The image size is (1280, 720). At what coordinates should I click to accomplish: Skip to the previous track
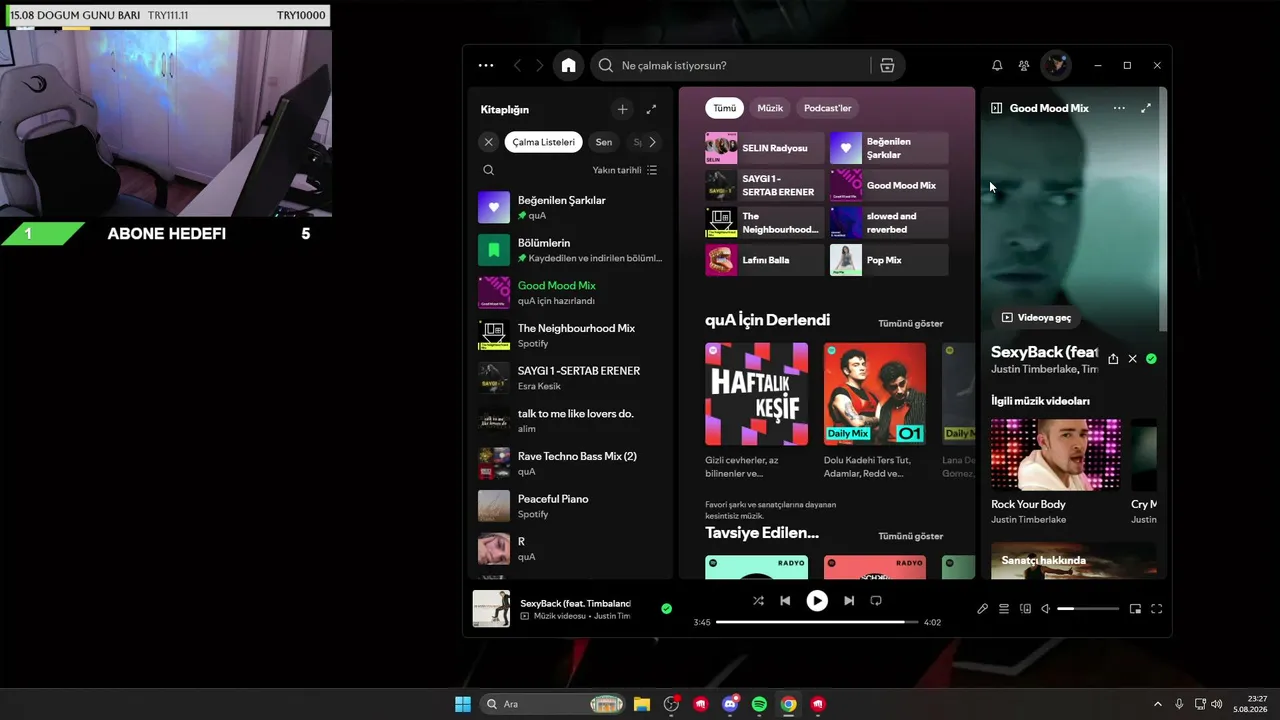tap(785, 601)
